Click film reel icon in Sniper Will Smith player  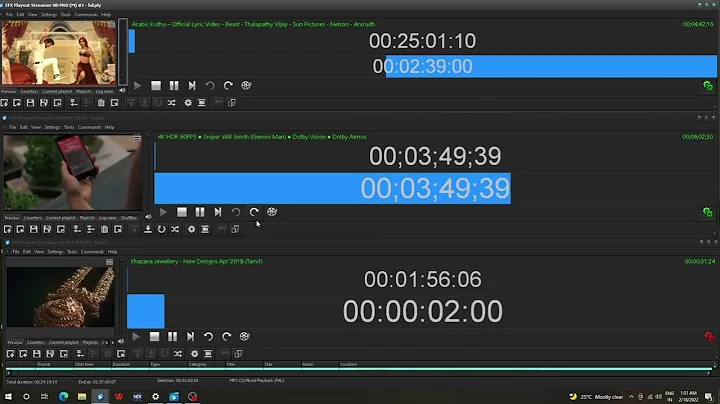click(272, 212)
